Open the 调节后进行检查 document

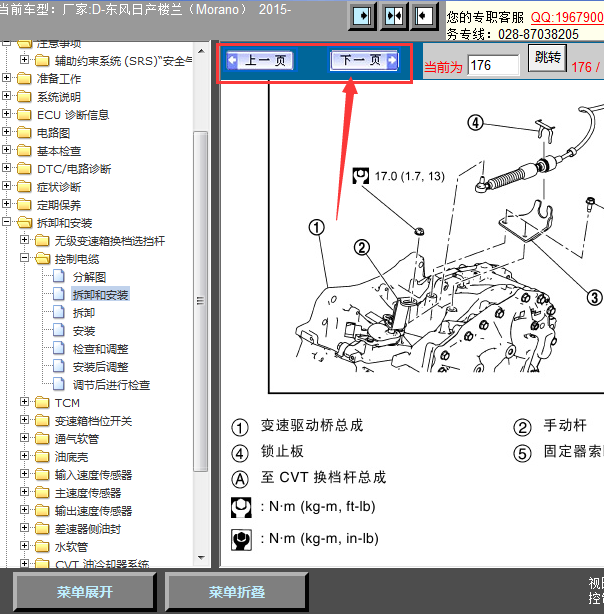pos(111,385)
